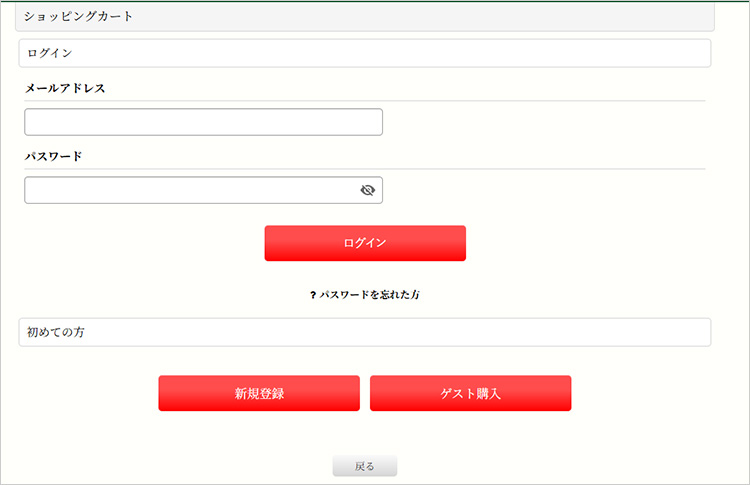750x485 pixels.
Task: Click the empty area beneath 戻る button
Action: pyautogui.click(x=365, y=480)
